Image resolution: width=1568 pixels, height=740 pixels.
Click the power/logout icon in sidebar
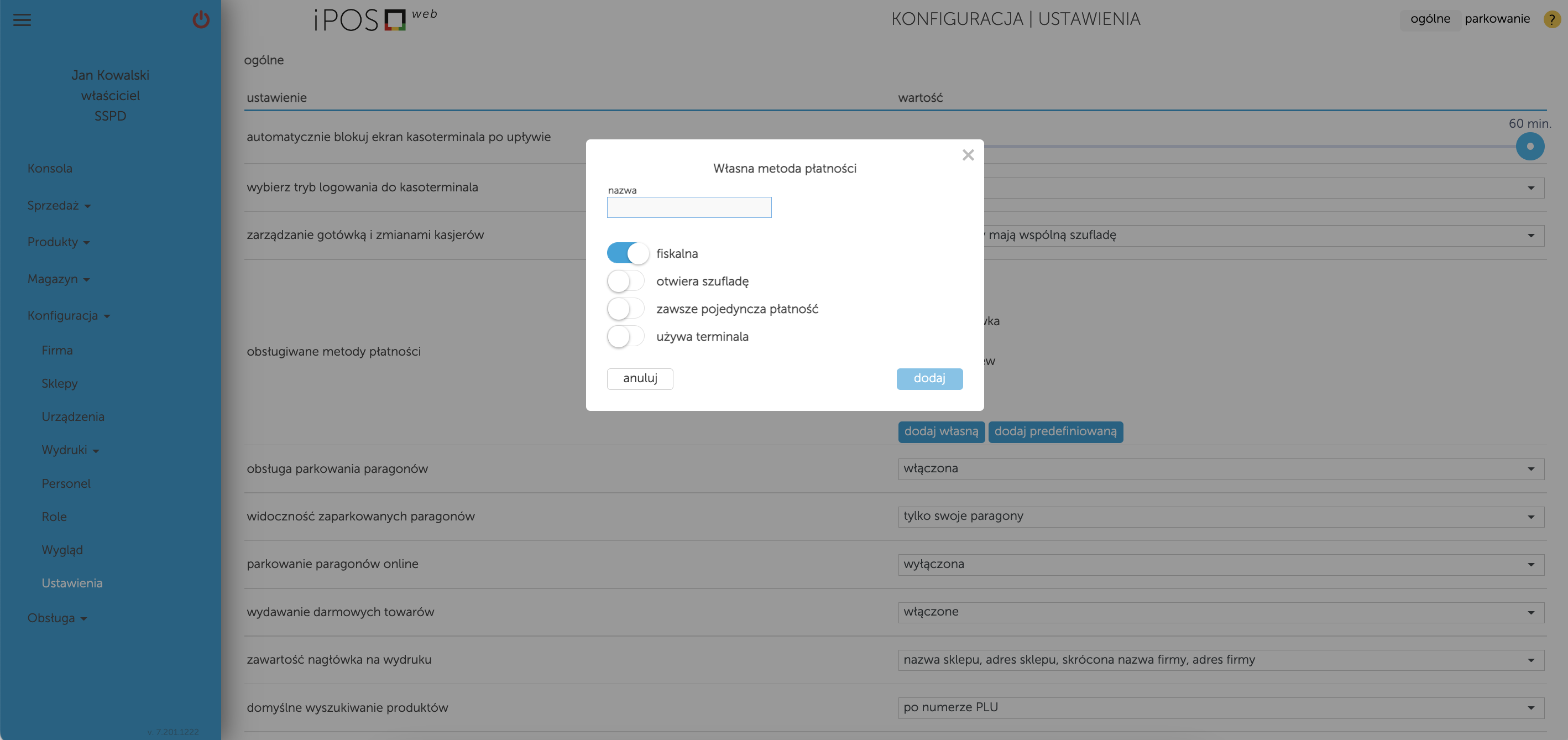pos(201,19)
